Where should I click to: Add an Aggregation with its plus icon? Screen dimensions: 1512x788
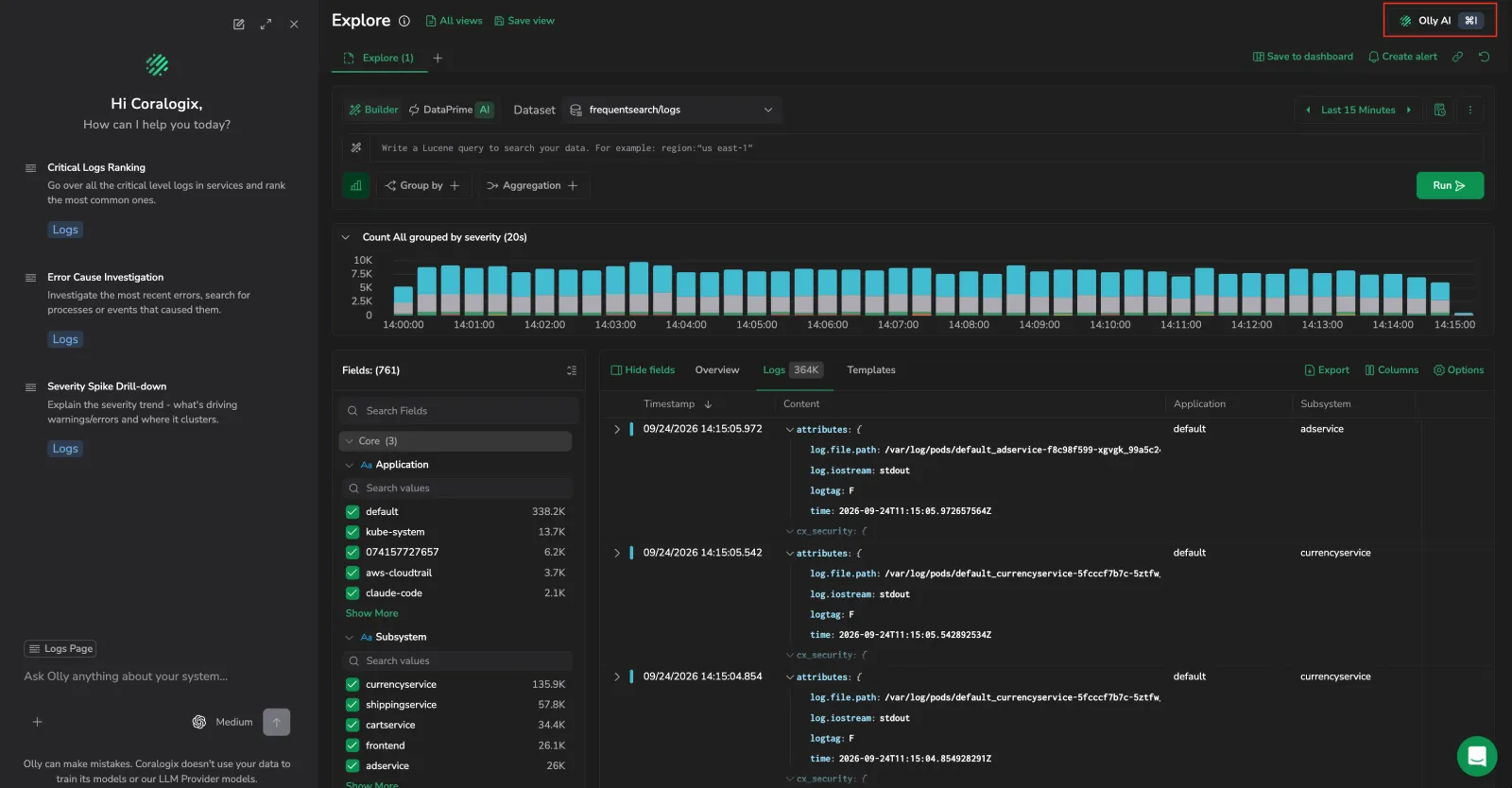coord(573,186)
